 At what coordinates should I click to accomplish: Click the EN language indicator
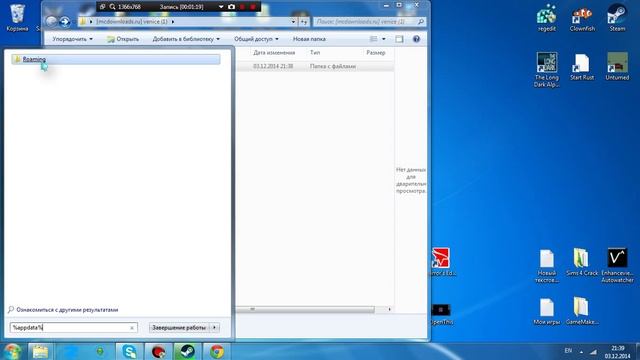point(568,351)
